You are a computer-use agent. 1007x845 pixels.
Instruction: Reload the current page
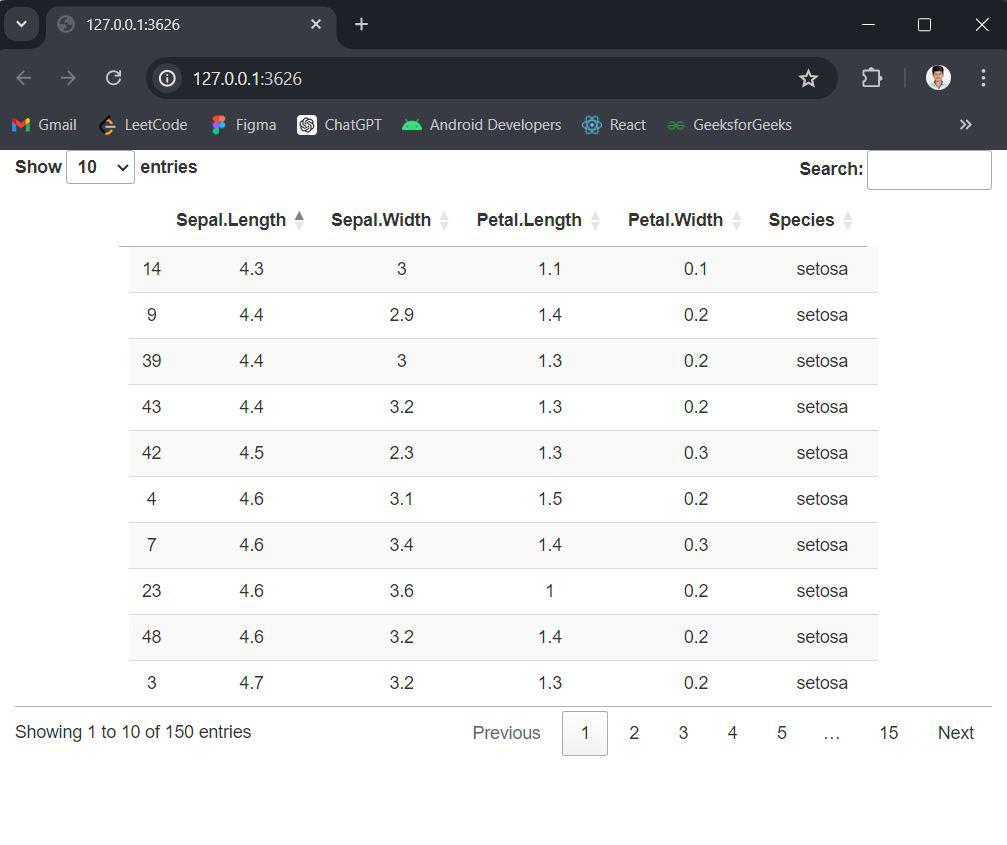[x=113, y=78]
